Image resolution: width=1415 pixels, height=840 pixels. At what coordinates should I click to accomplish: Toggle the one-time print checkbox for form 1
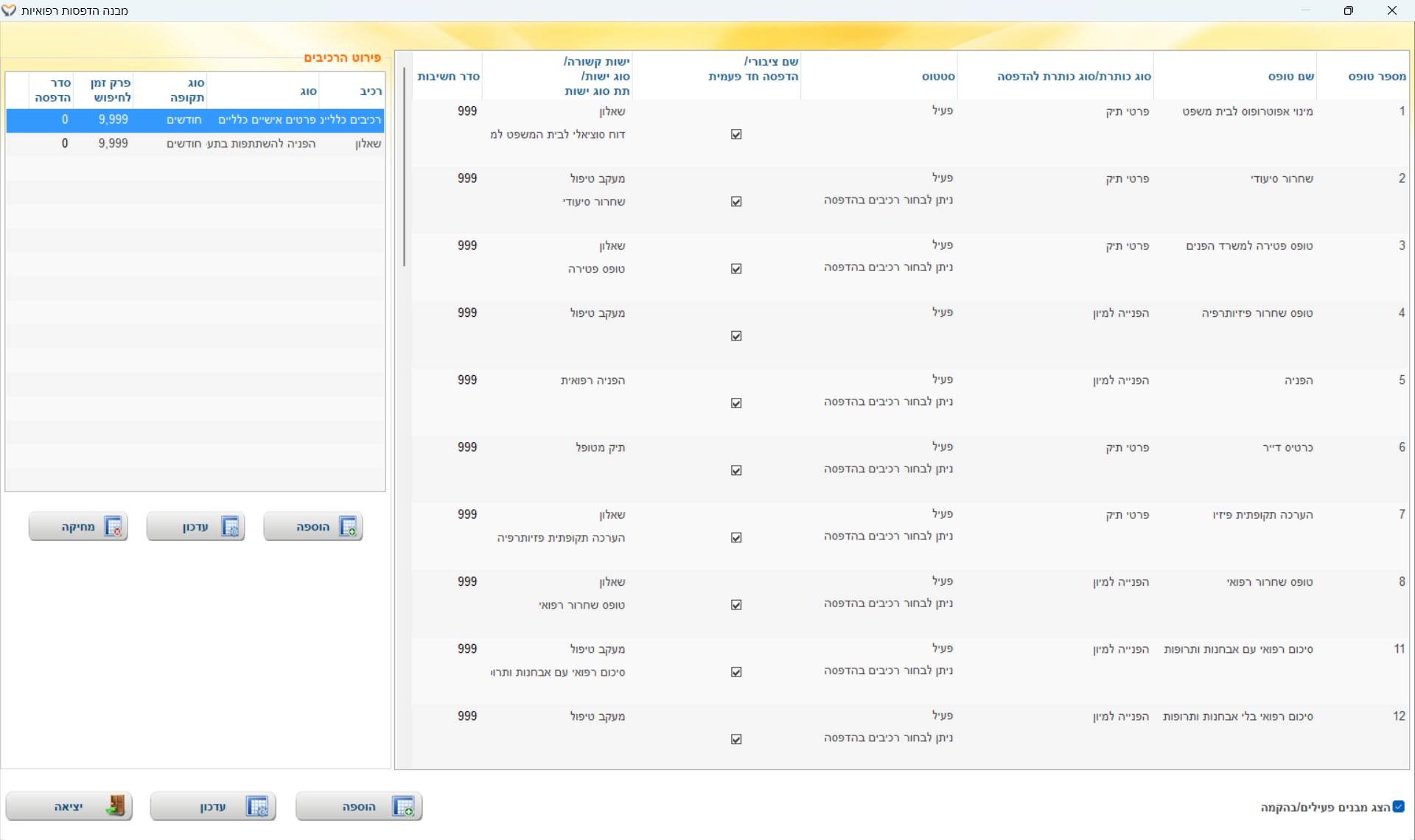pyautogui.click(x=736, y=134)
